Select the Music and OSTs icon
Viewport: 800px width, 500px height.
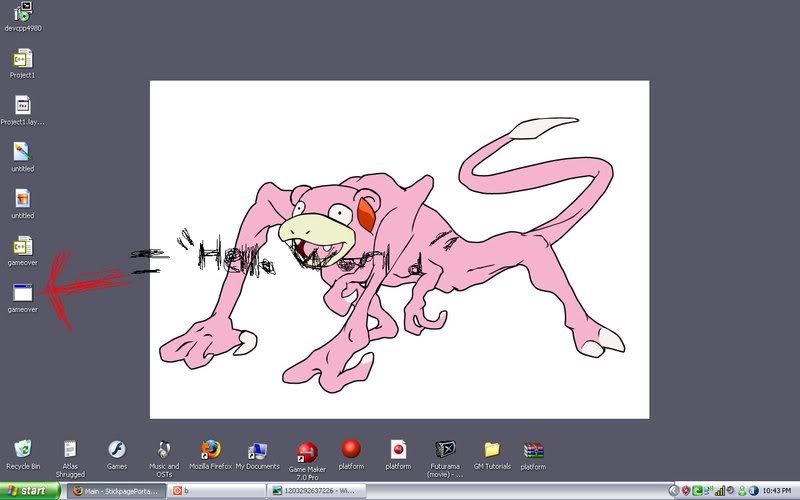point(164,449)
